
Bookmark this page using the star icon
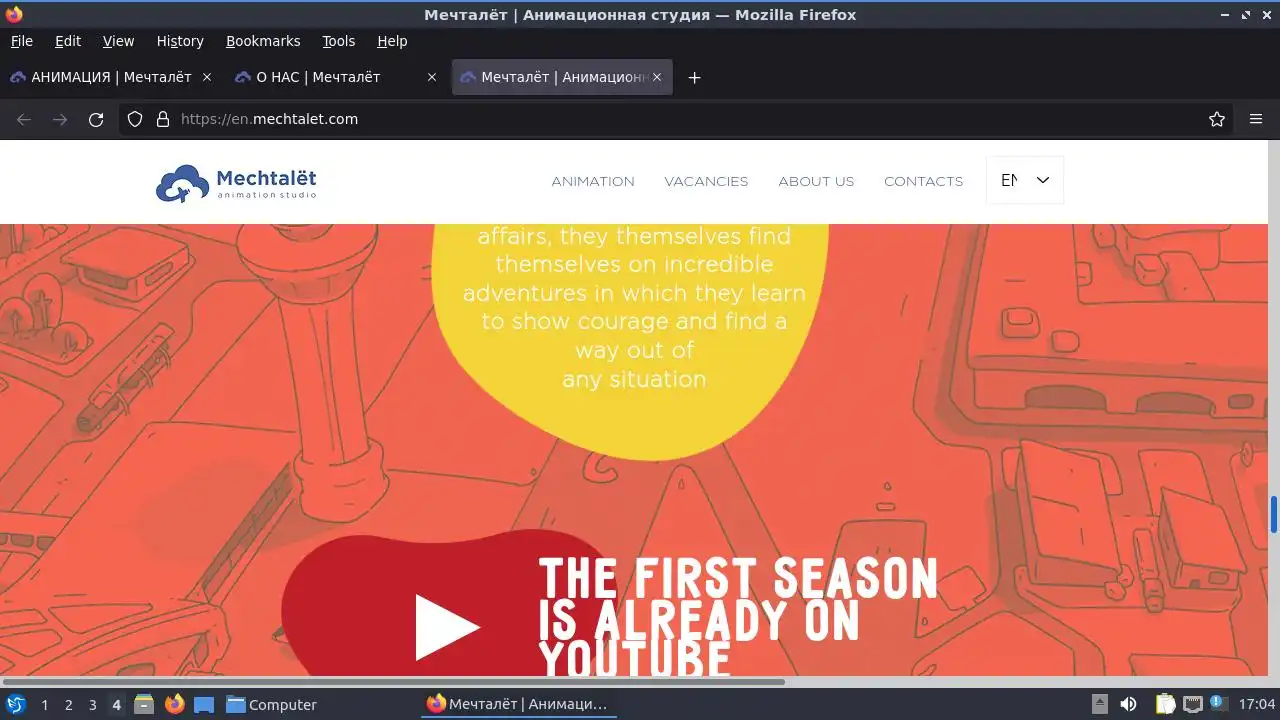[1217, 119]
